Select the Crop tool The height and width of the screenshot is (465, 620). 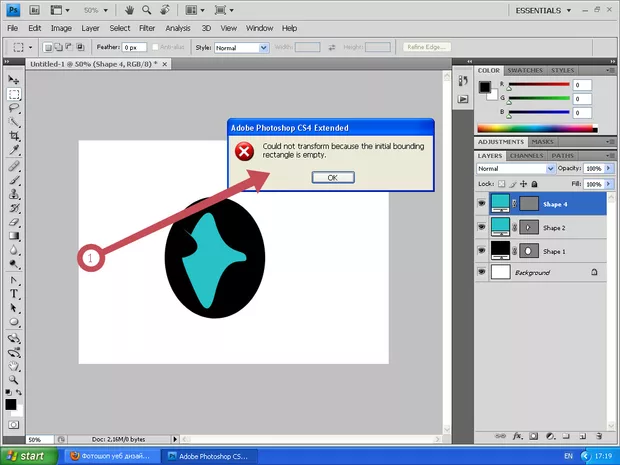coord(14,135)
